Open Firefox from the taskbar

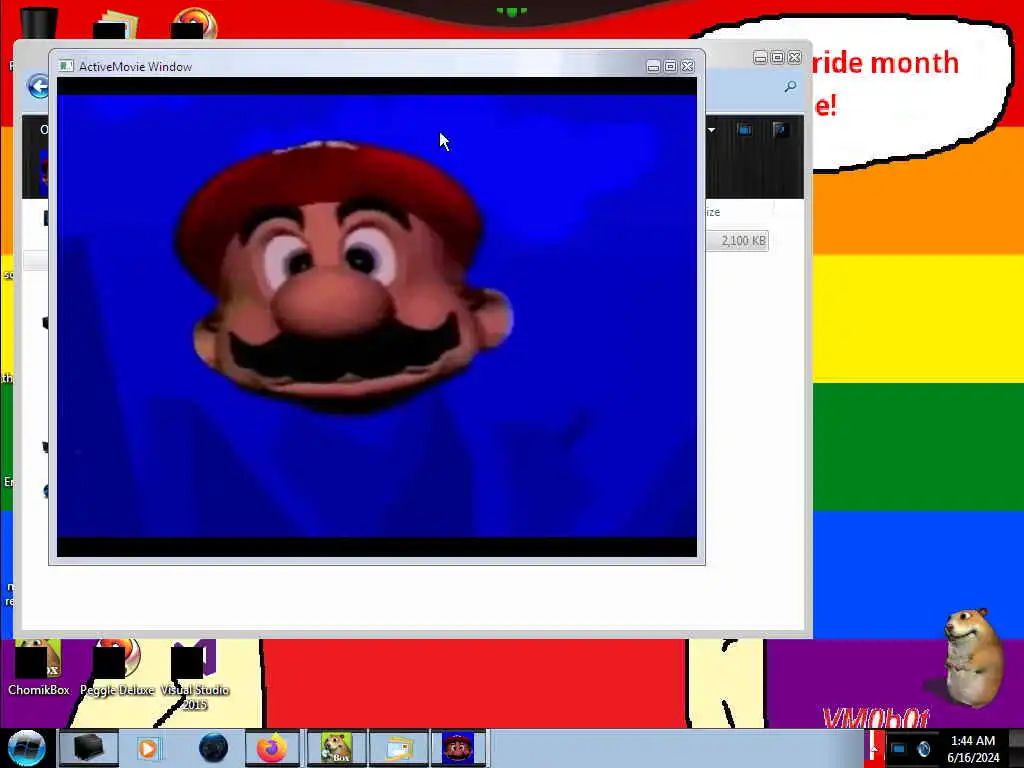click(x=272, y=748)
